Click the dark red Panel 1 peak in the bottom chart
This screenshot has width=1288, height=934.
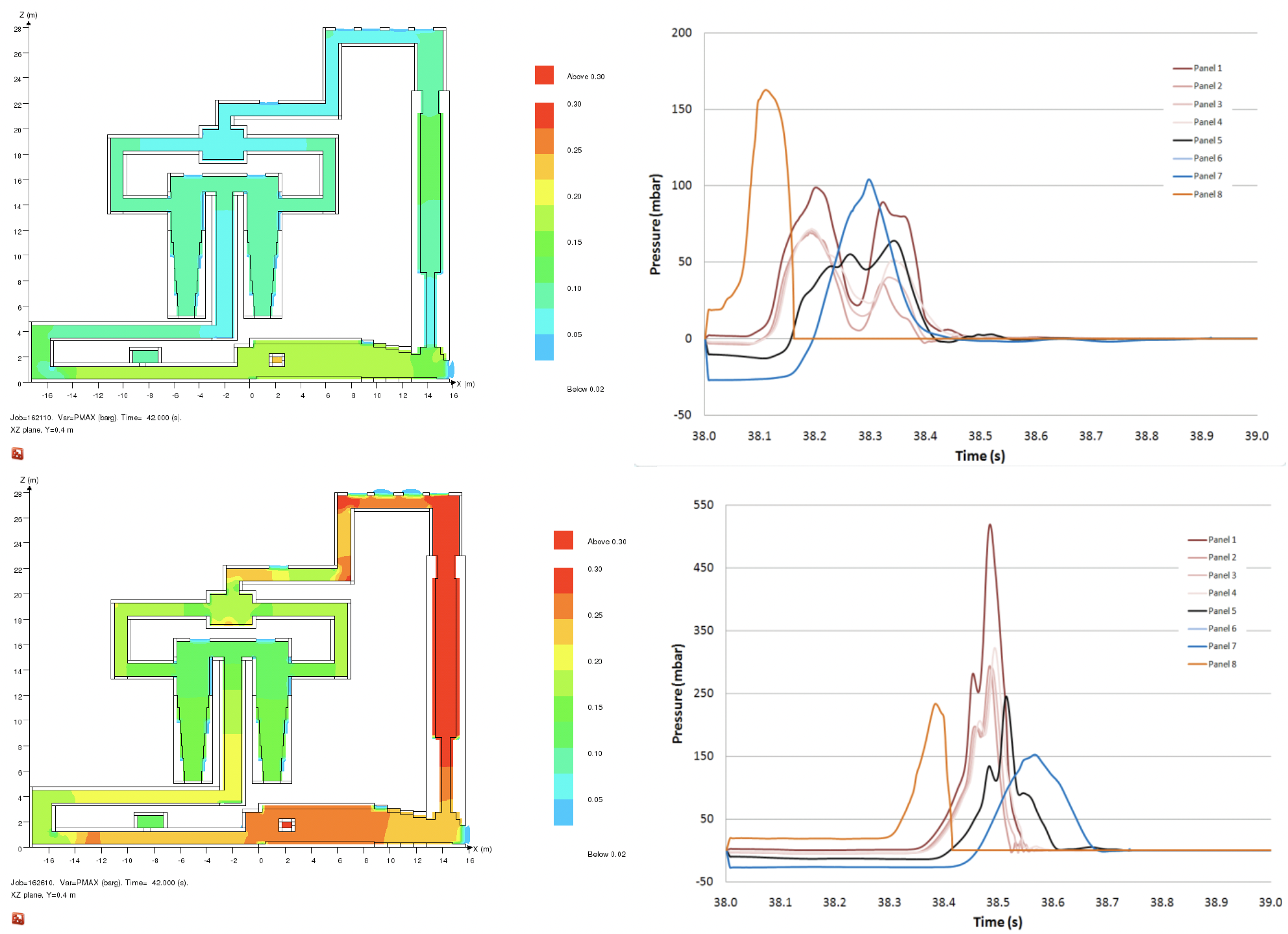pyautogui.click(x=989, y=525)
